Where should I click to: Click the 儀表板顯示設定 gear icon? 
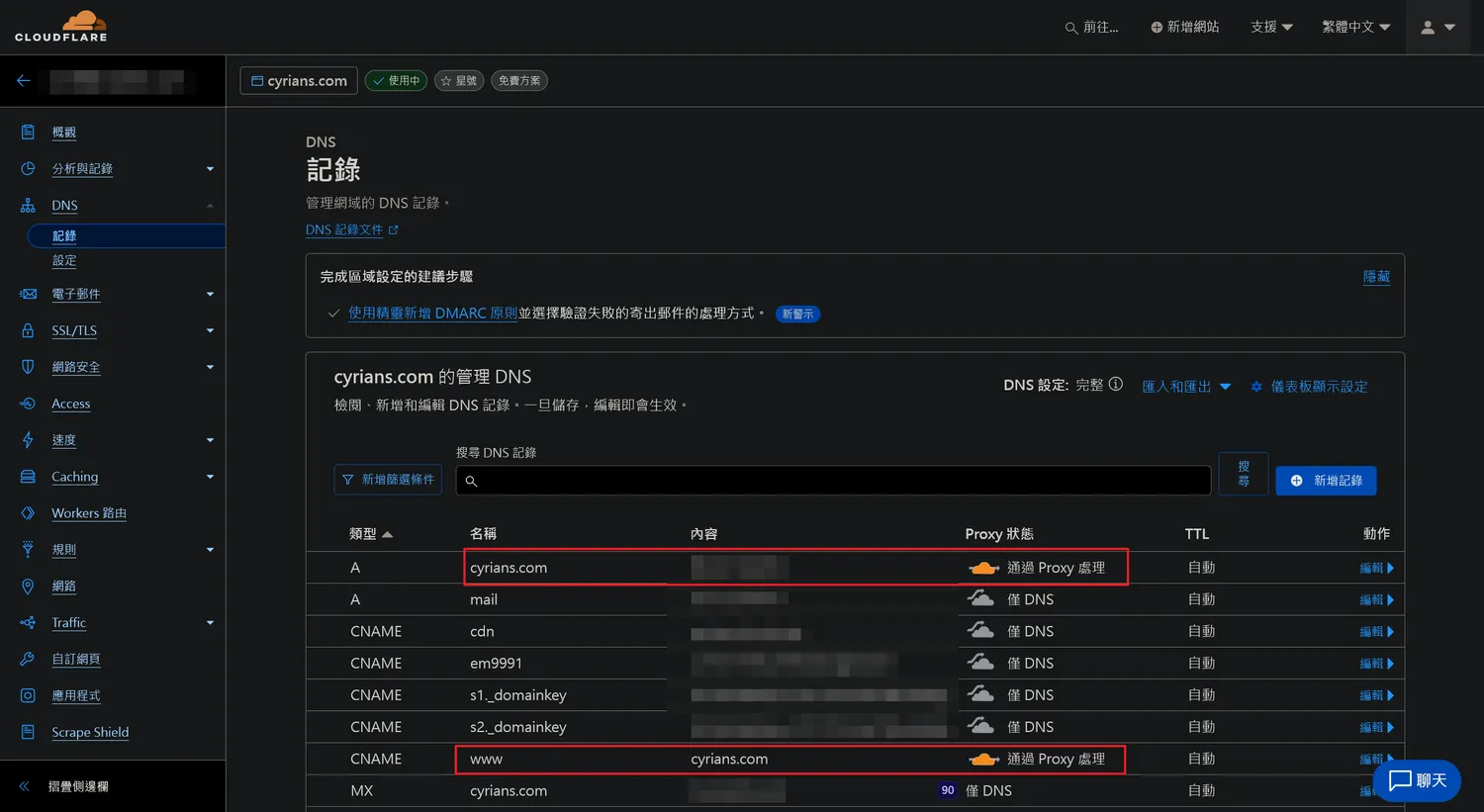coord(1256,387)
